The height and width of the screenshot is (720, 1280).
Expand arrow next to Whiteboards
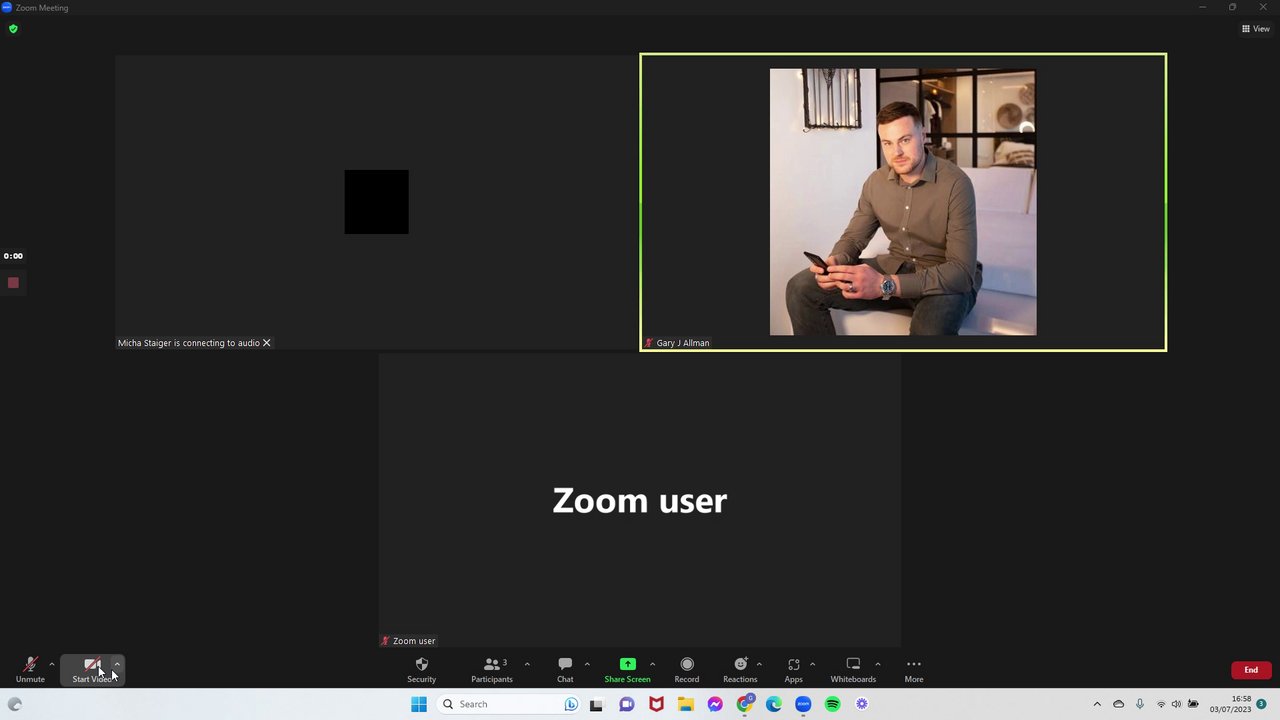(x=878, y=664)
